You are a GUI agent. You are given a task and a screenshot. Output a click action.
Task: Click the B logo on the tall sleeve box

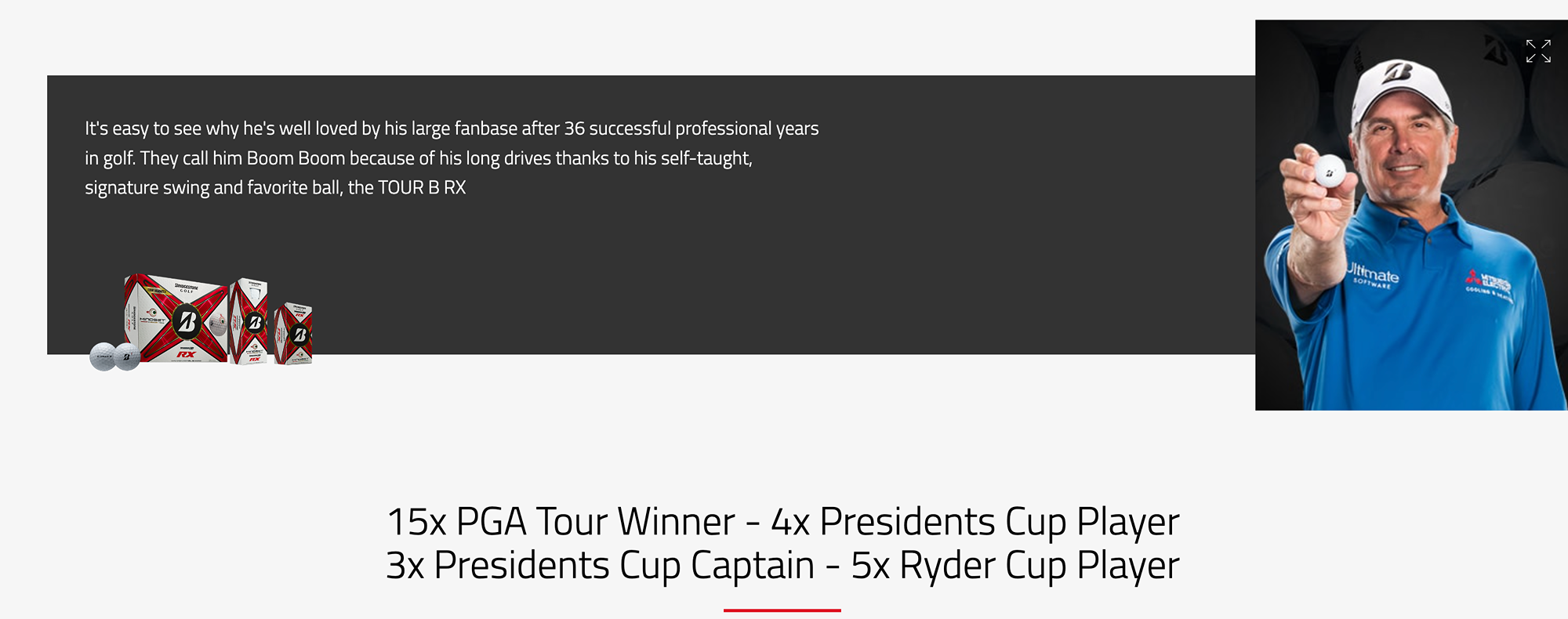pyautogui.click(x=255, y=324)
